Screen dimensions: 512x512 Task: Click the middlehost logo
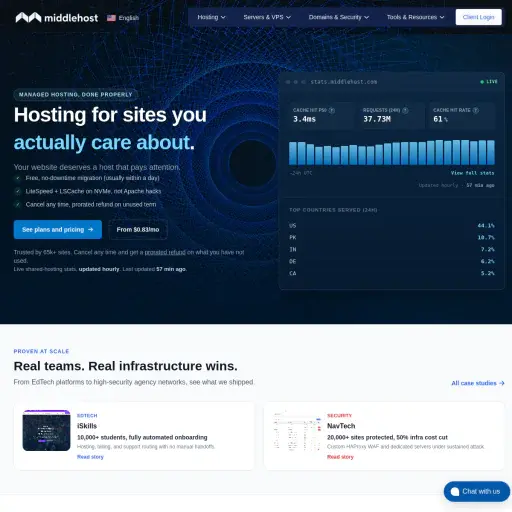(57, 18)
